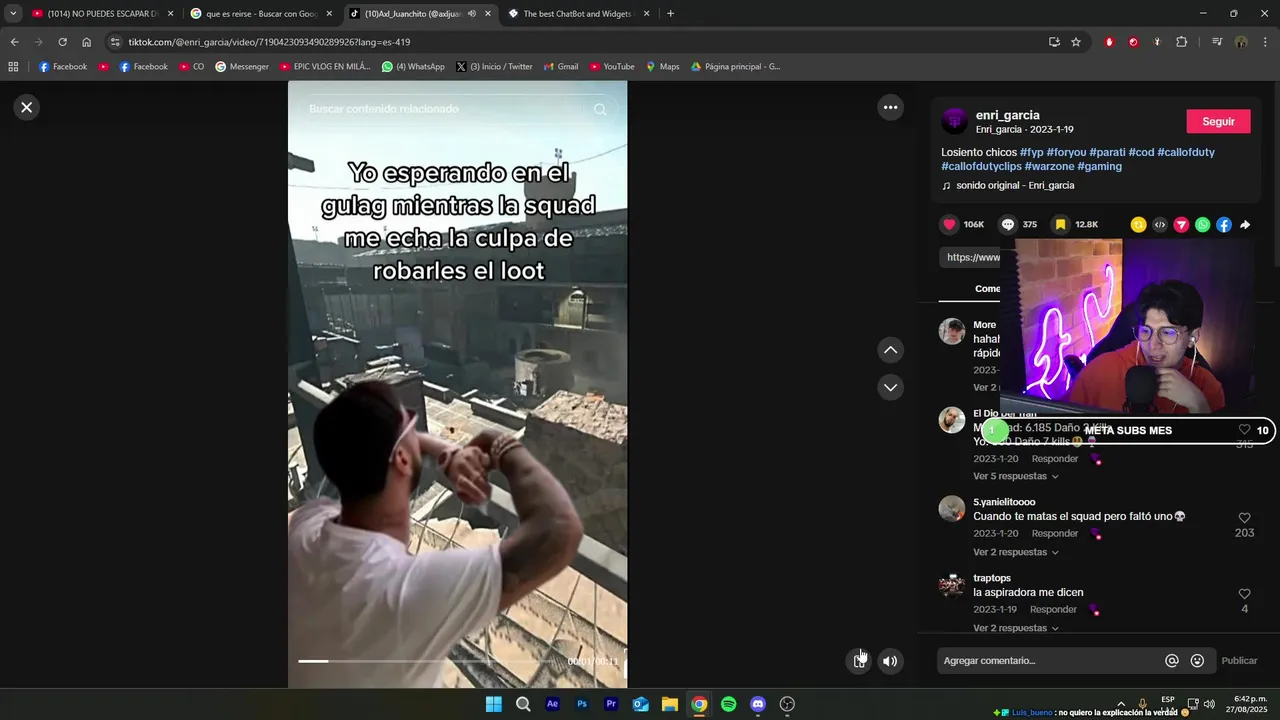The width and height of the screenshot is (1280, 720).
Task: Open the Windows Start menu
Action: tap(494, 704)
